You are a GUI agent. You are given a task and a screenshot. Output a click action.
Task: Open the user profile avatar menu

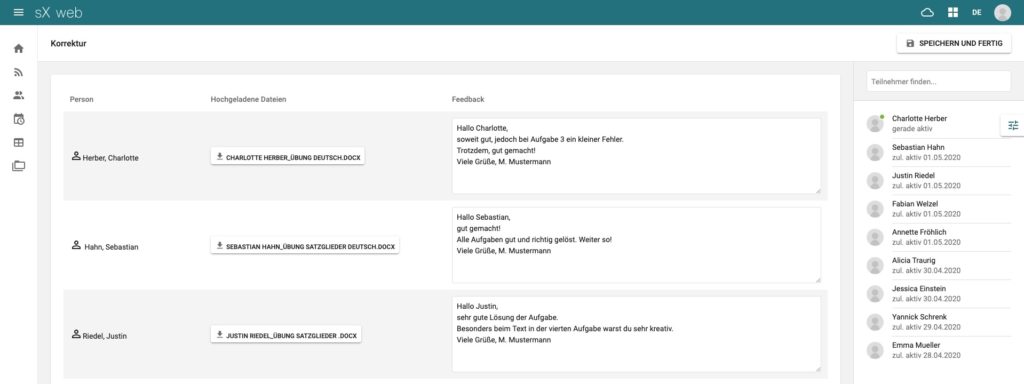tap(1002, 12)
